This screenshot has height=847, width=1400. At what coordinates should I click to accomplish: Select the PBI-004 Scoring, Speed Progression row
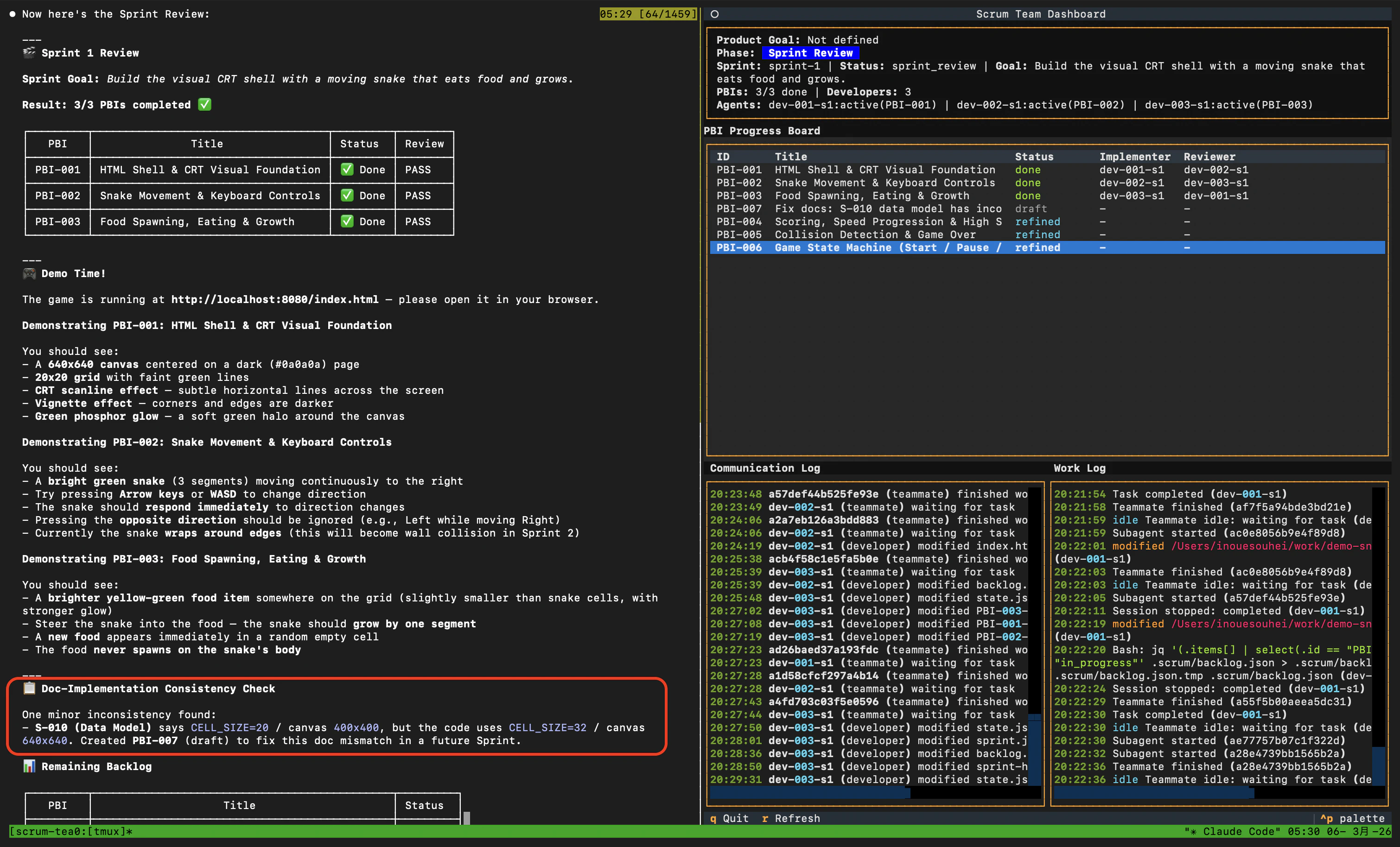[1047, 221]
